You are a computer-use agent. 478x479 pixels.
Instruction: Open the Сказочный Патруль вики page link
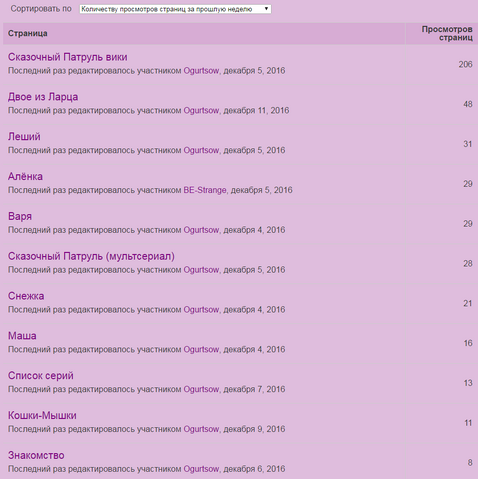point(68,57)
